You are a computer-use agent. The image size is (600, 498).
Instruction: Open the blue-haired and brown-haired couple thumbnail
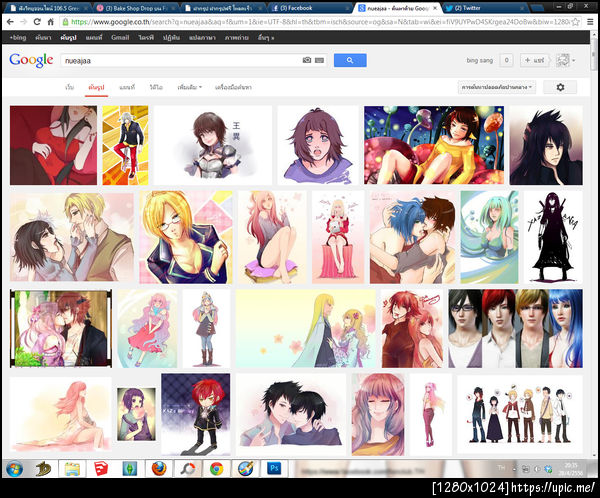pos(412,237)
